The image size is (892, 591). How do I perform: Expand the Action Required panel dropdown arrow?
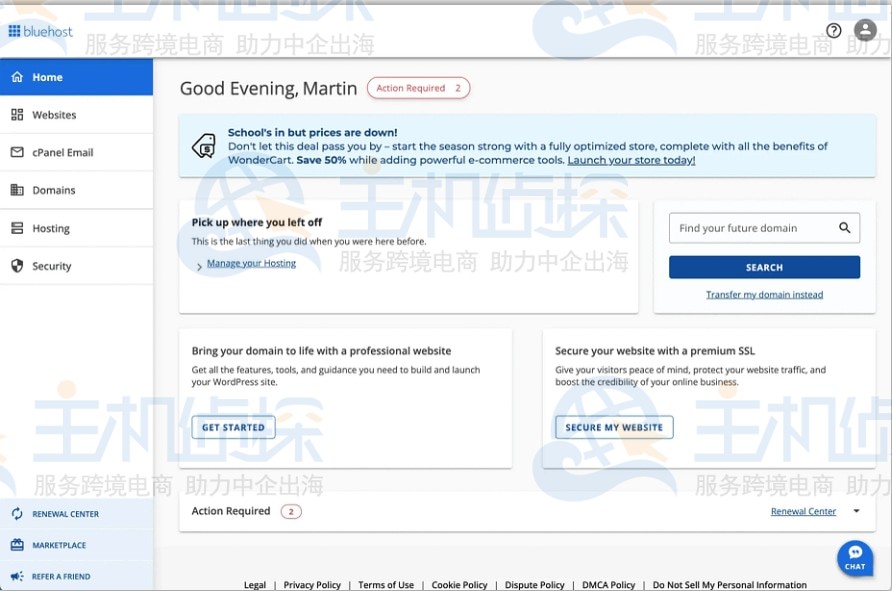coord(856,511)
